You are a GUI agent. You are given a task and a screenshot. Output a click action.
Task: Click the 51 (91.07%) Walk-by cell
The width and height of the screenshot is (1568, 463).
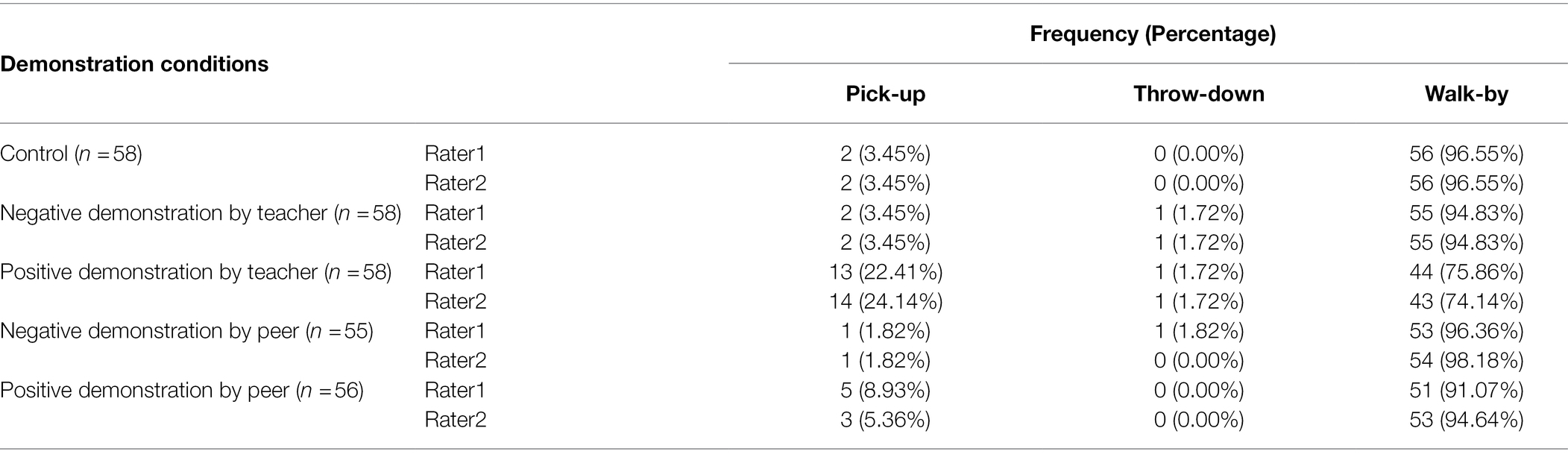tap(1467, 390)
